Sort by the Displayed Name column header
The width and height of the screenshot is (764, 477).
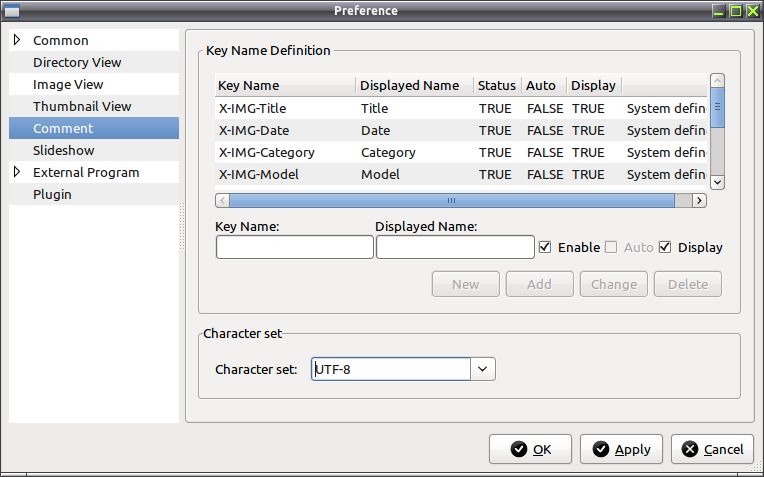[415, 85]
